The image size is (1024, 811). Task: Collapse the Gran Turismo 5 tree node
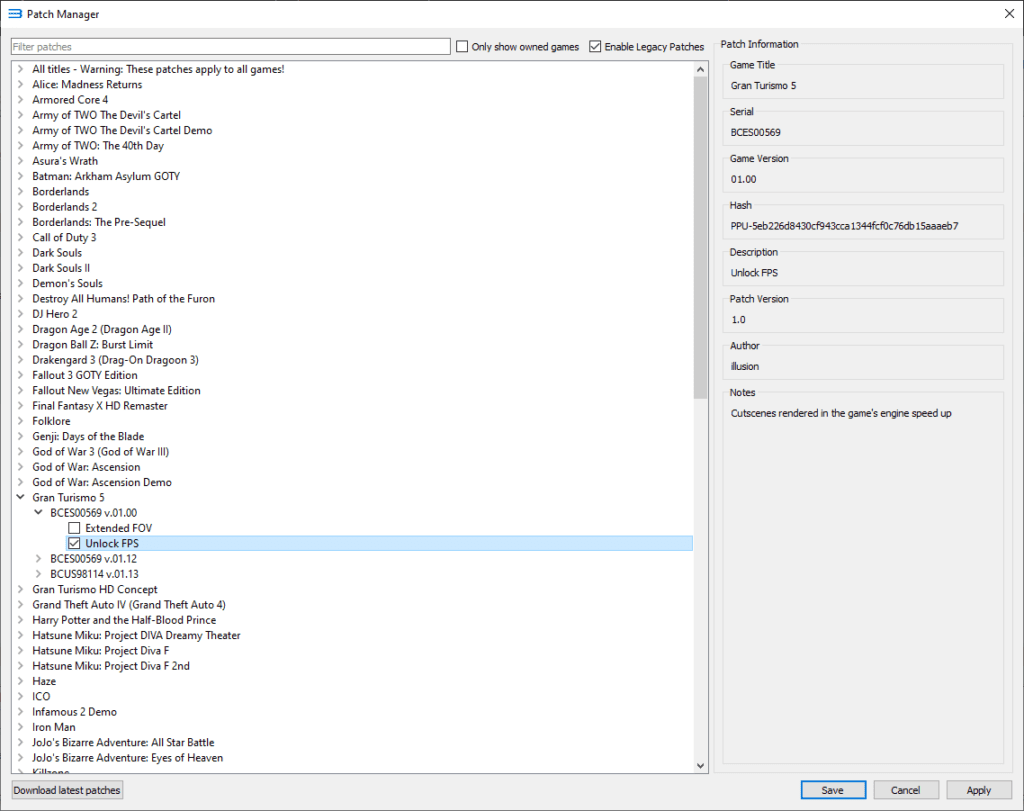point(21,497)
